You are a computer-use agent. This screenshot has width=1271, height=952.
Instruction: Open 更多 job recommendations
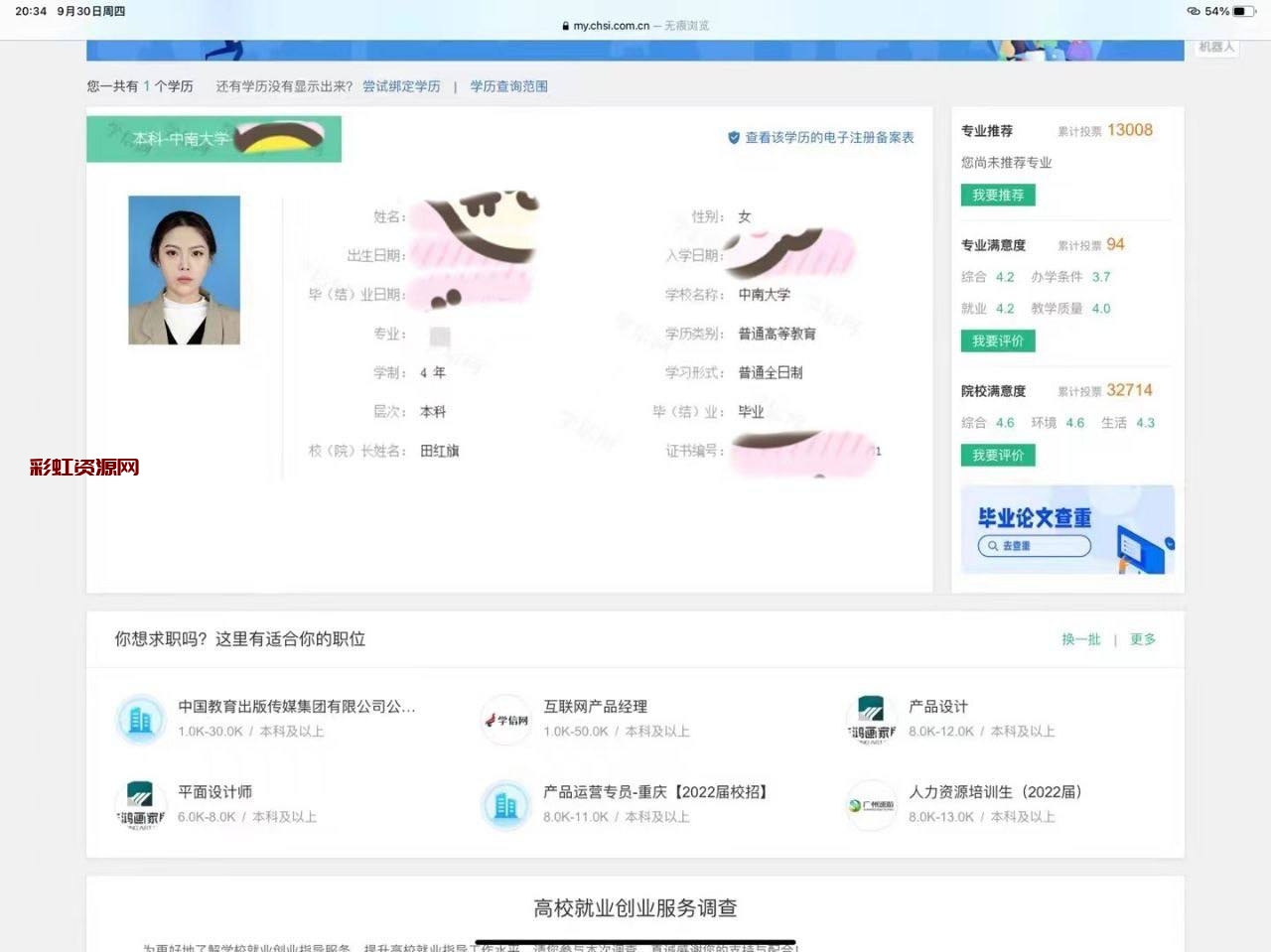tap(1142, 639)
